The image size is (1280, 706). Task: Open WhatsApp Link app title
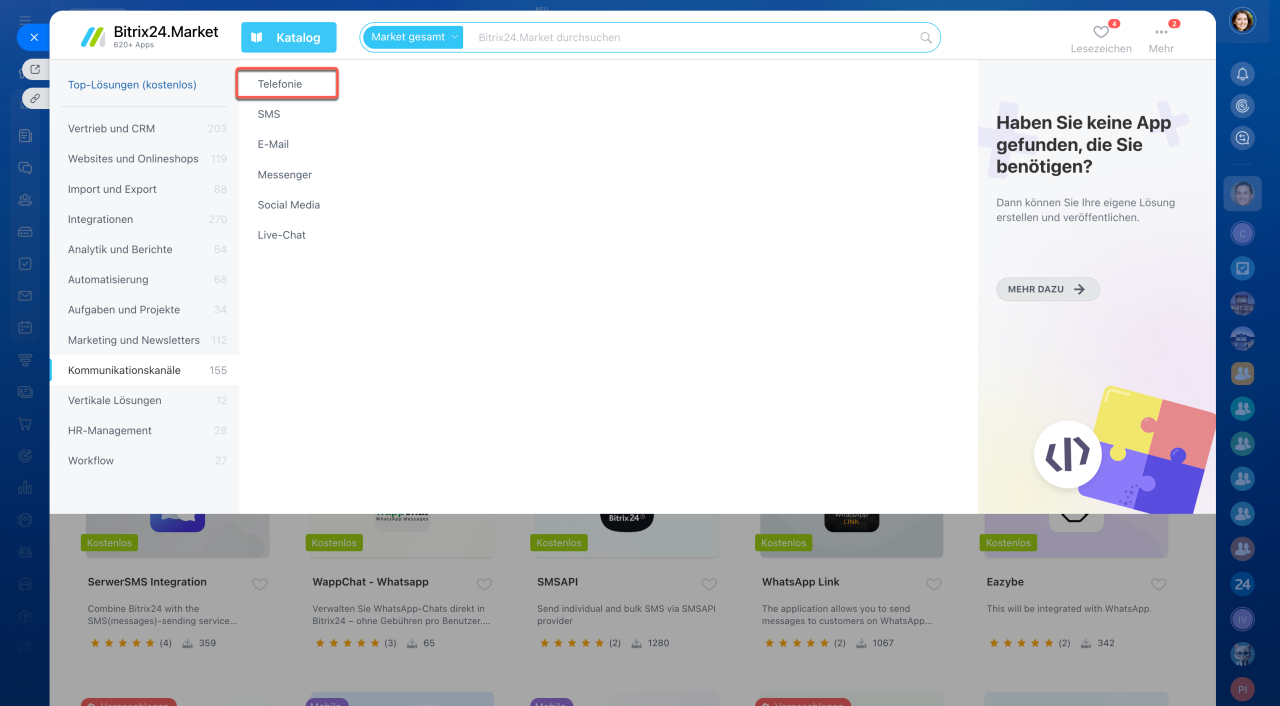point(801,582)
